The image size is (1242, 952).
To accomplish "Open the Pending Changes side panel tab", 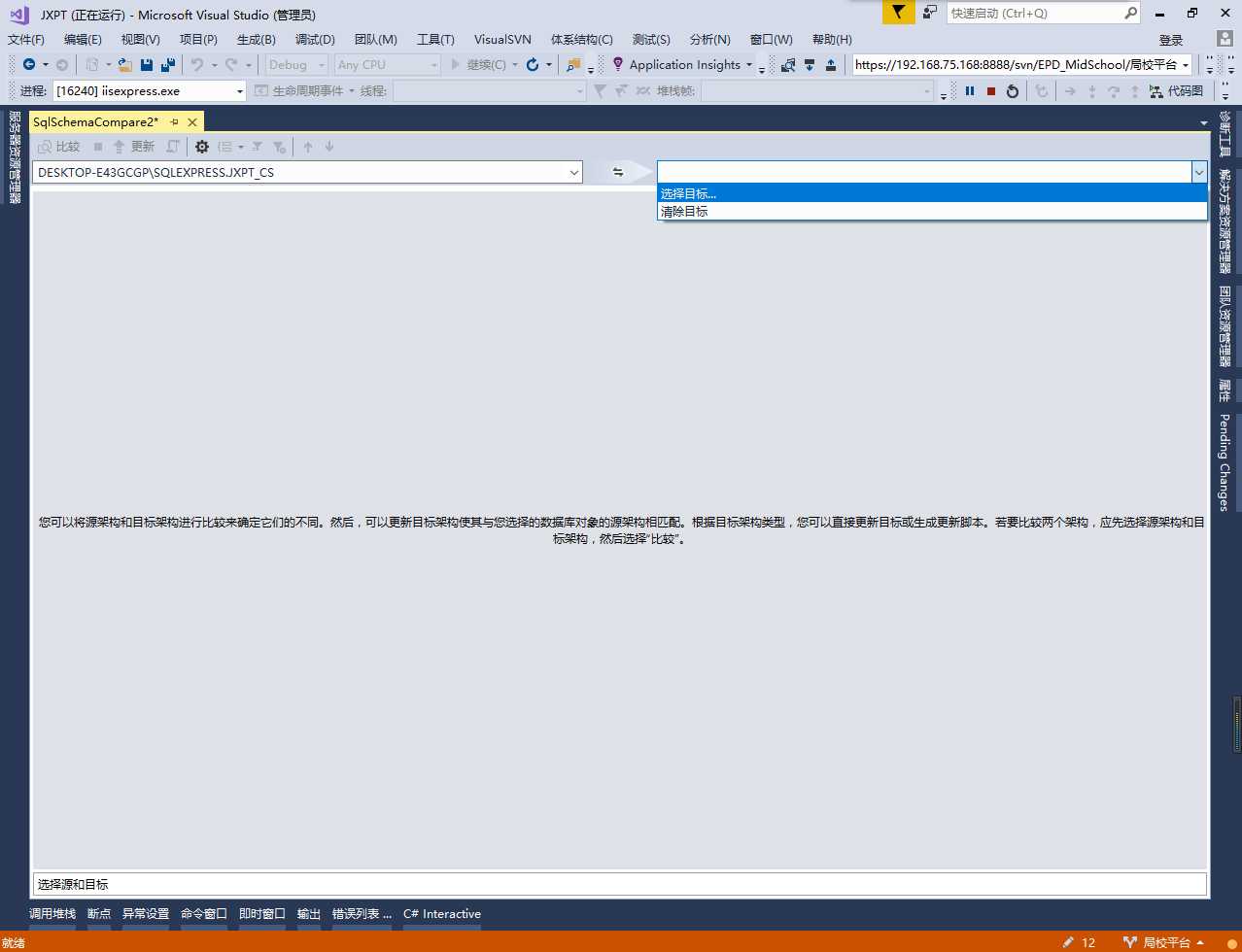I will pos(1225,462).
